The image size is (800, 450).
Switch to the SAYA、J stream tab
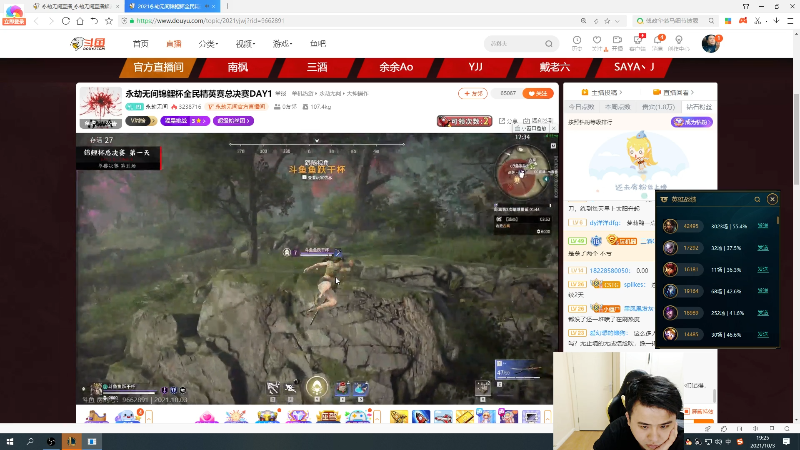[634, 67]
